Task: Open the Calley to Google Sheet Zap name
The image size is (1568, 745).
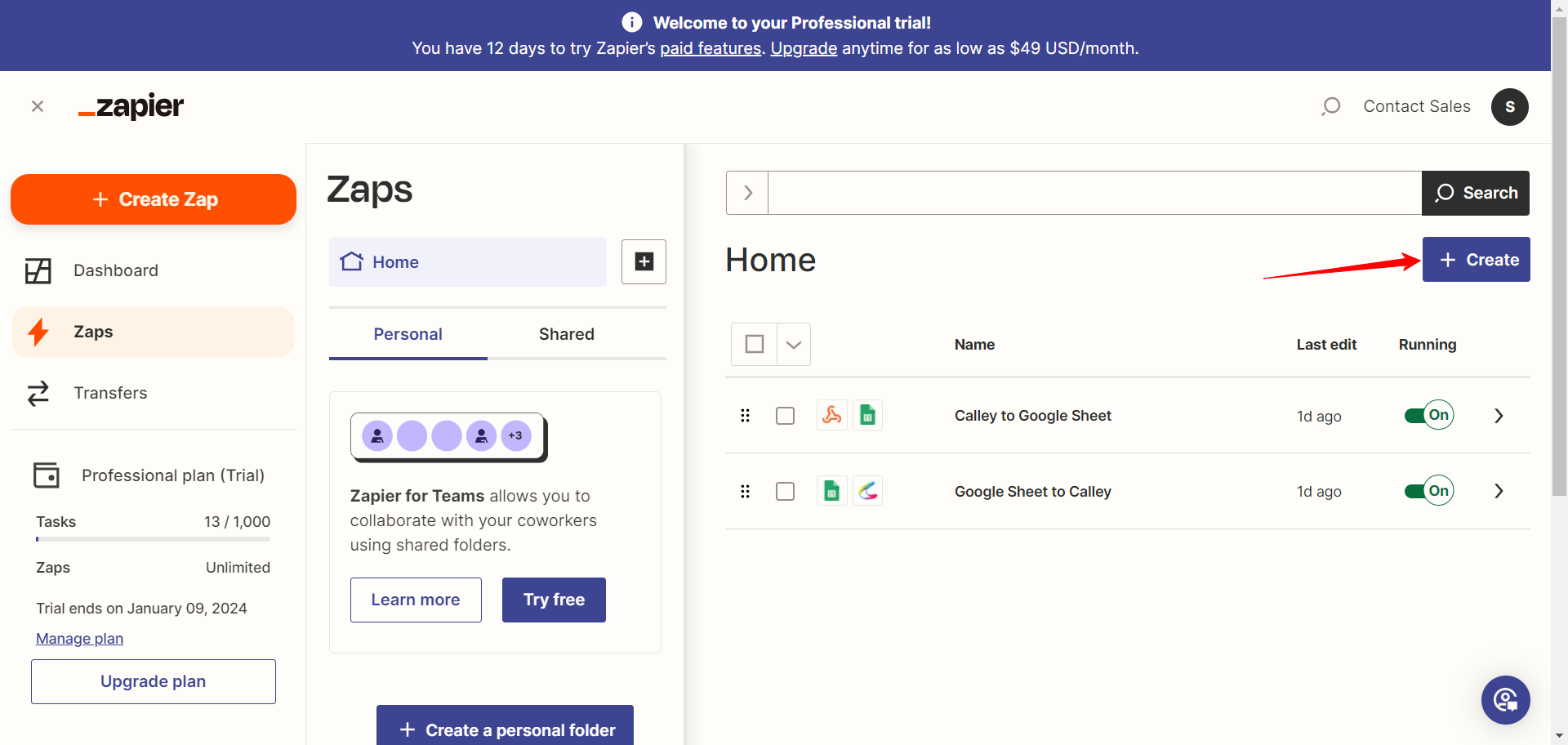Action: pos(1032,416)
